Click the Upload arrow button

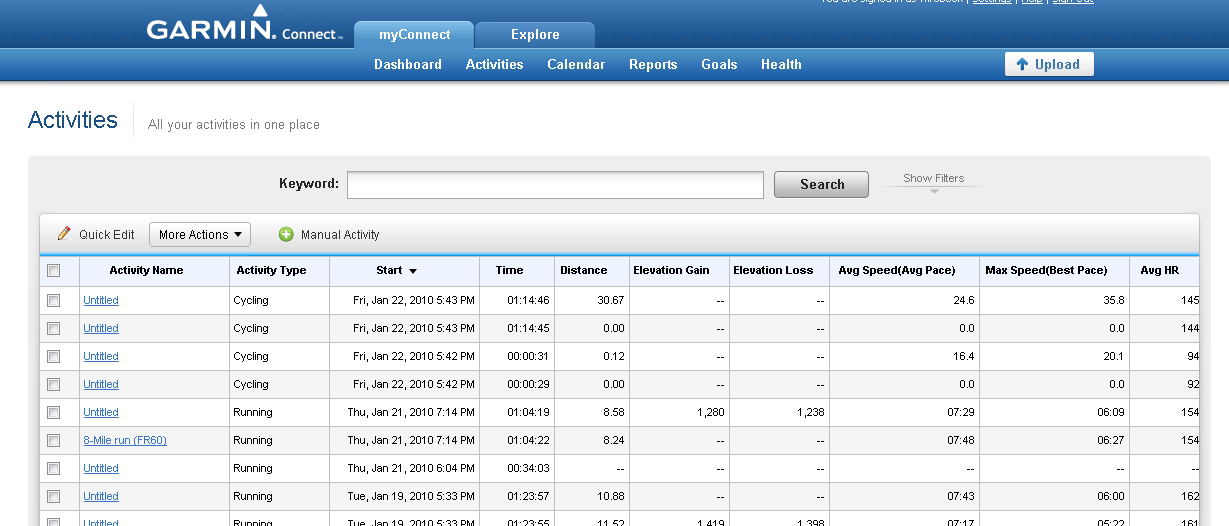tap(1049, 64)
